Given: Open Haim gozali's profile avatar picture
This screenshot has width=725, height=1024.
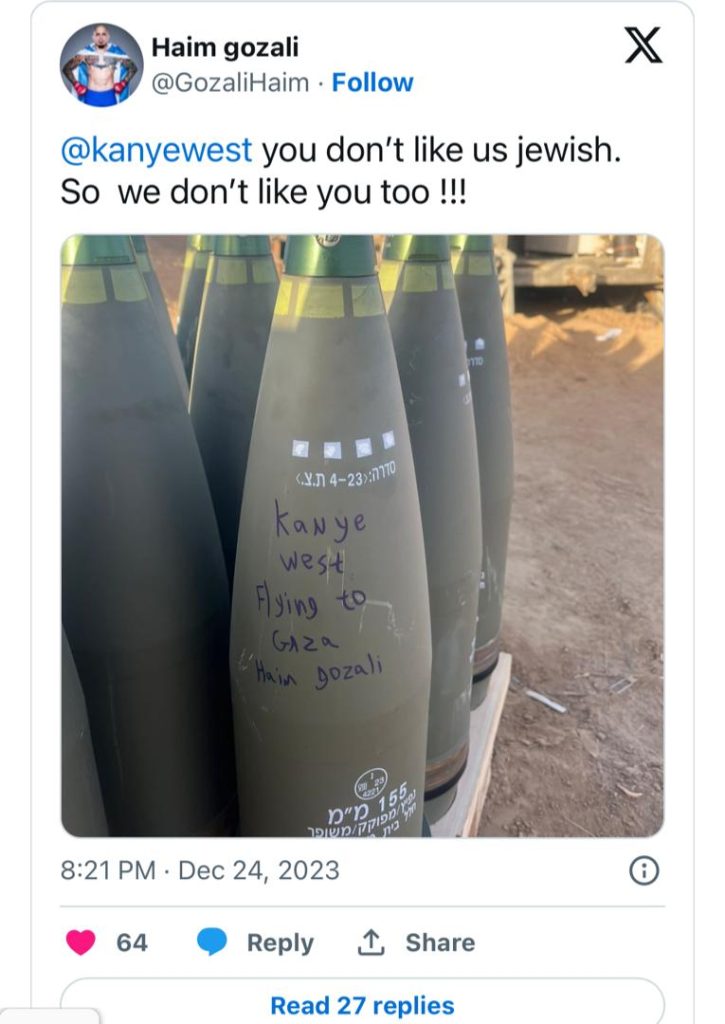Looking at the screenshot, I should click(x=101, y=65).
